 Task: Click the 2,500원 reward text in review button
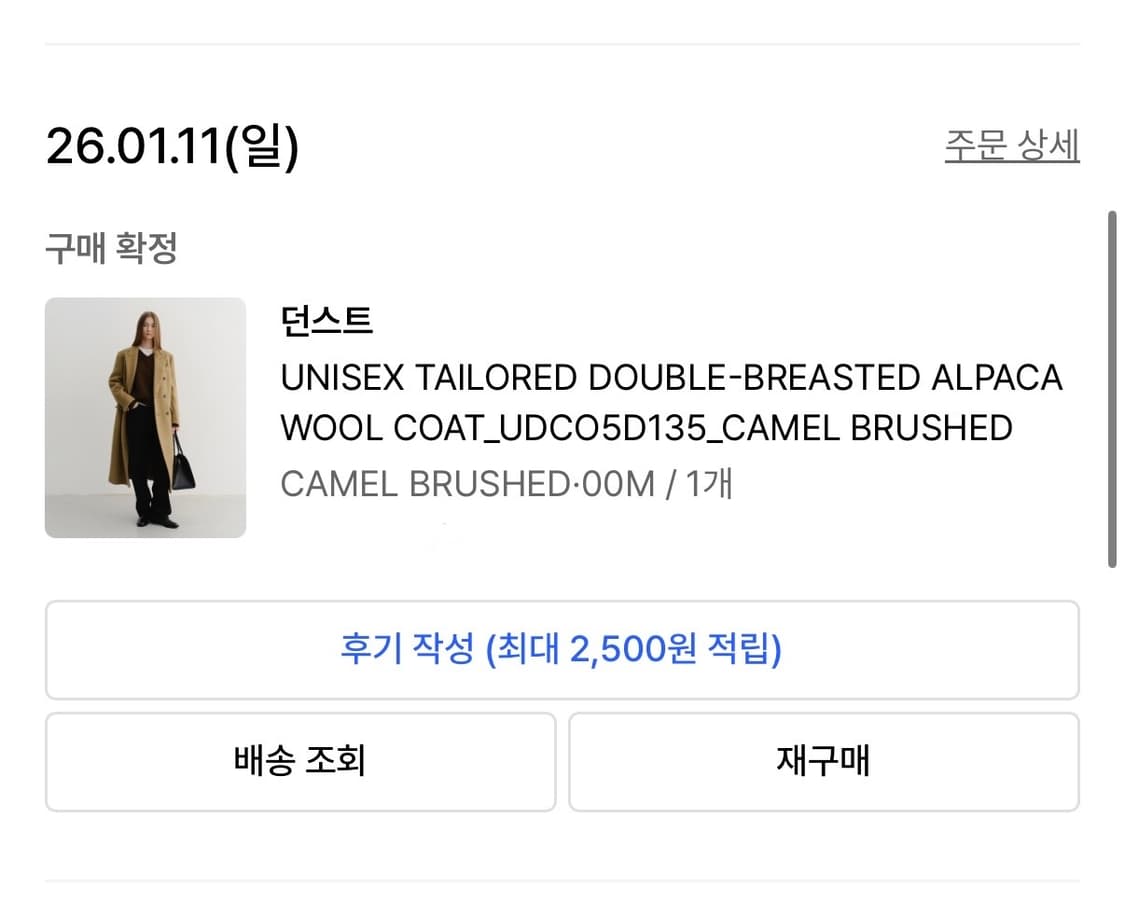coord(634,650)
